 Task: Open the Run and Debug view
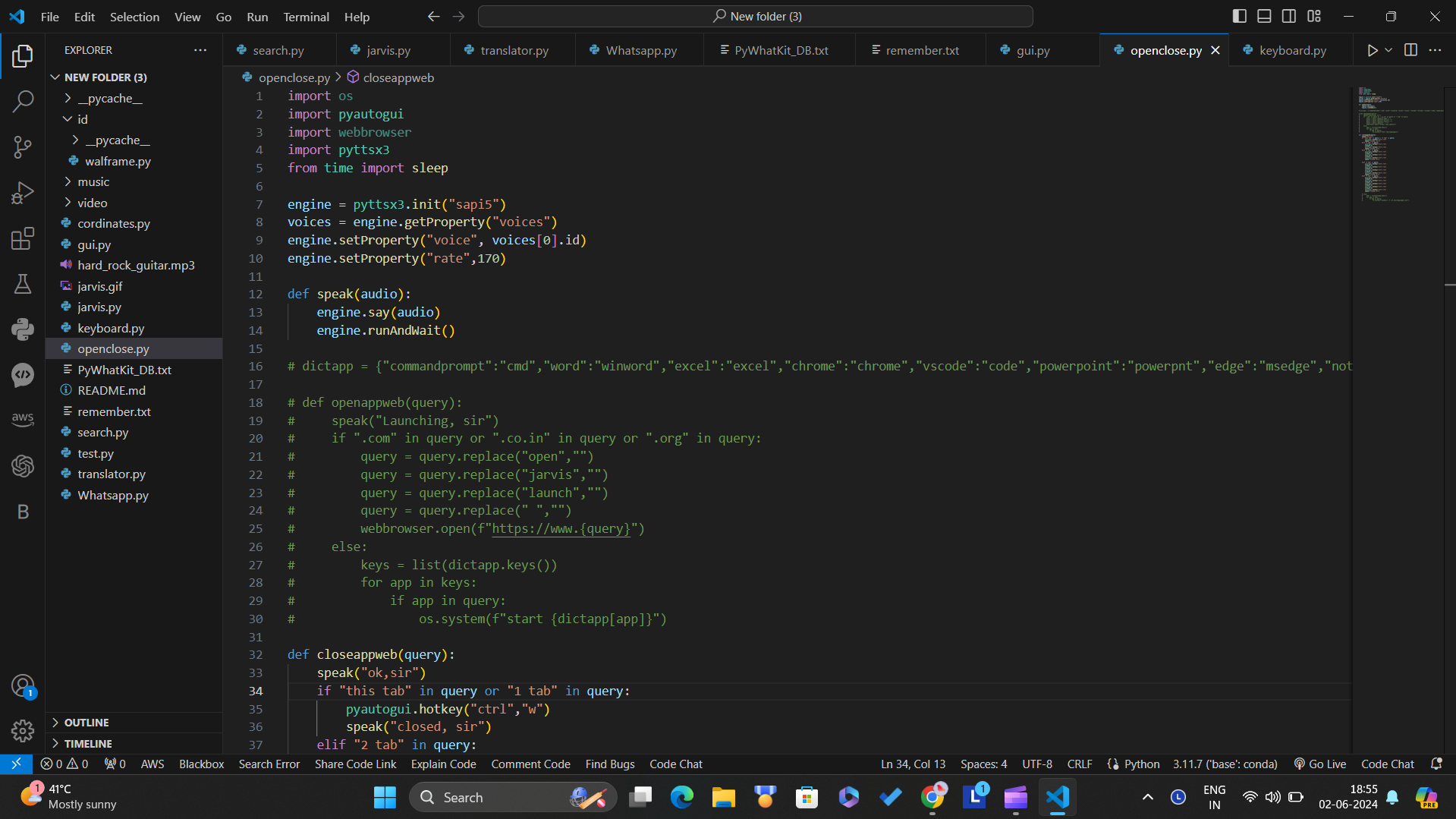[23, 193]
